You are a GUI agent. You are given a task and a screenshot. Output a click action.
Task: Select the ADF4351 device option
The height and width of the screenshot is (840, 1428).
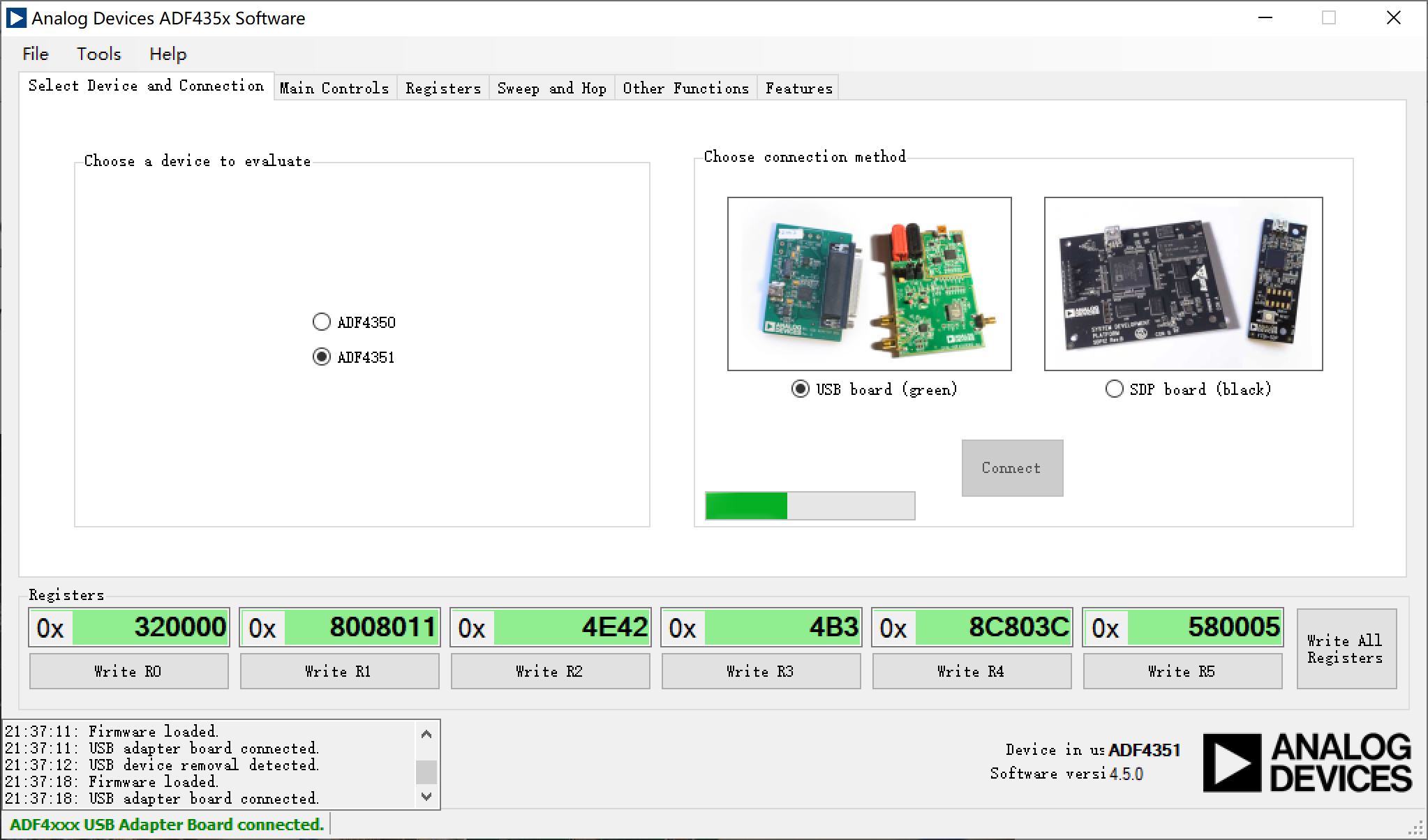pyautogui.click(x=322, y=357)
